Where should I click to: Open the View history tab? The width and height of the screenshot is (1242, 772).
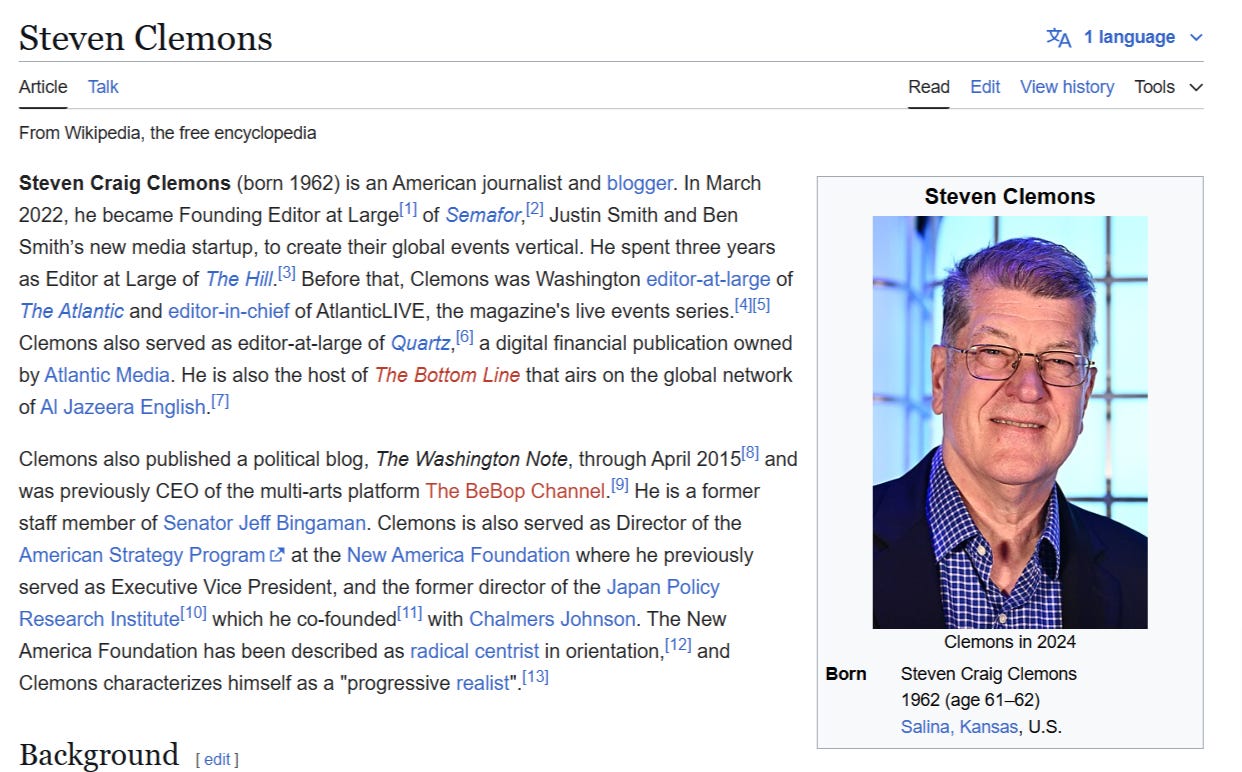point(1067,87)
